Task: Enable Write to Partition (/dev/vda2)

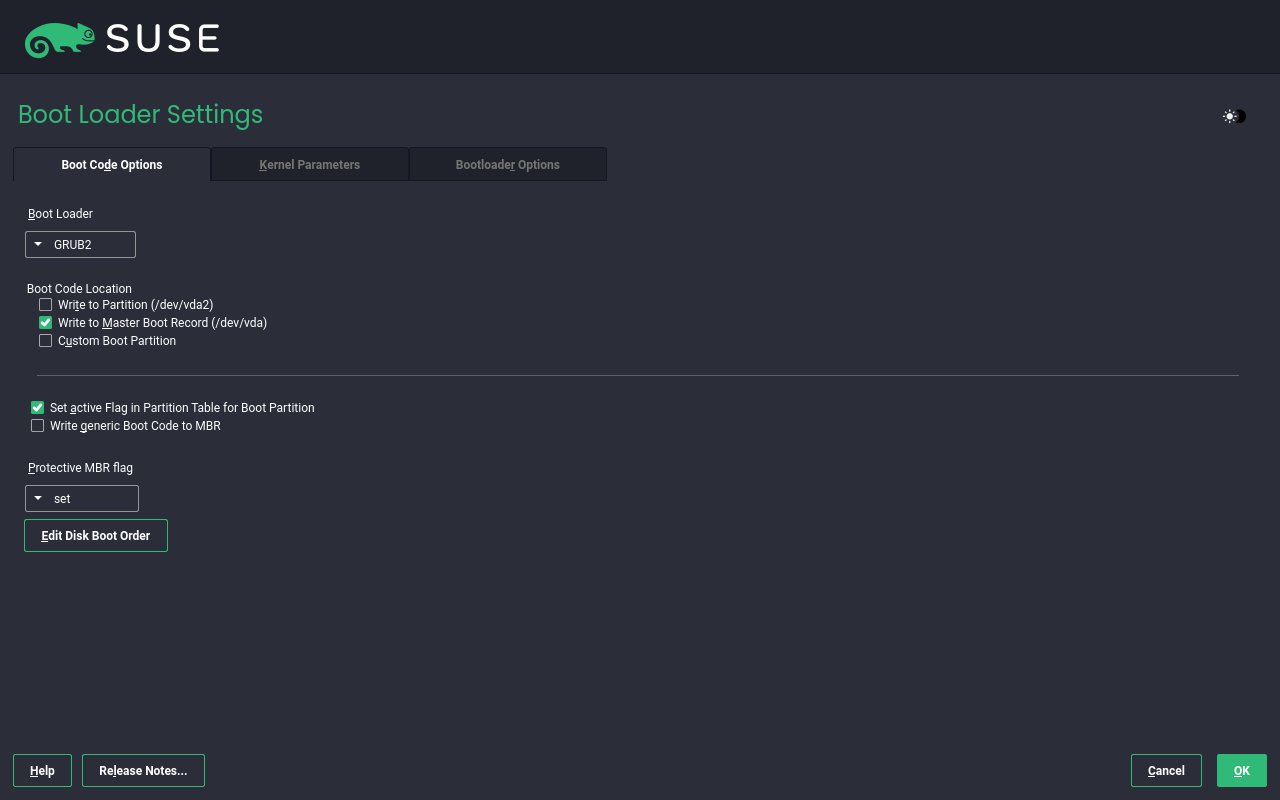Action: (46, 305)
